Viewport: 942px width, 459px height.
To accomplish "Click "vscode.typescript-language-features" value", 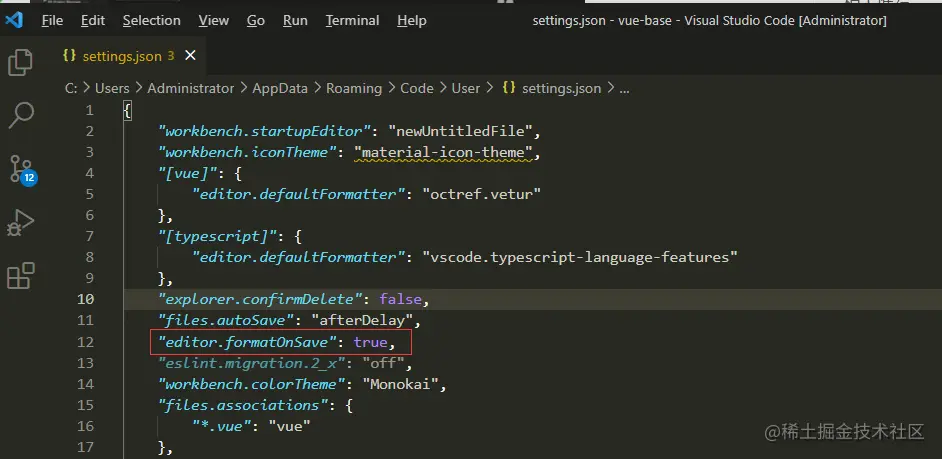I will tap(580, 257).
